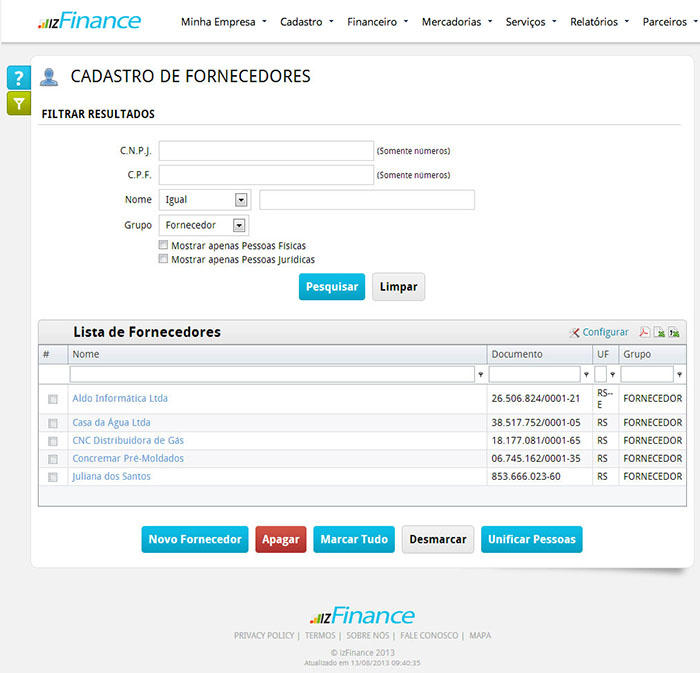
Task: Click the supplier person icon beside page title
Action: pos(49,77)
